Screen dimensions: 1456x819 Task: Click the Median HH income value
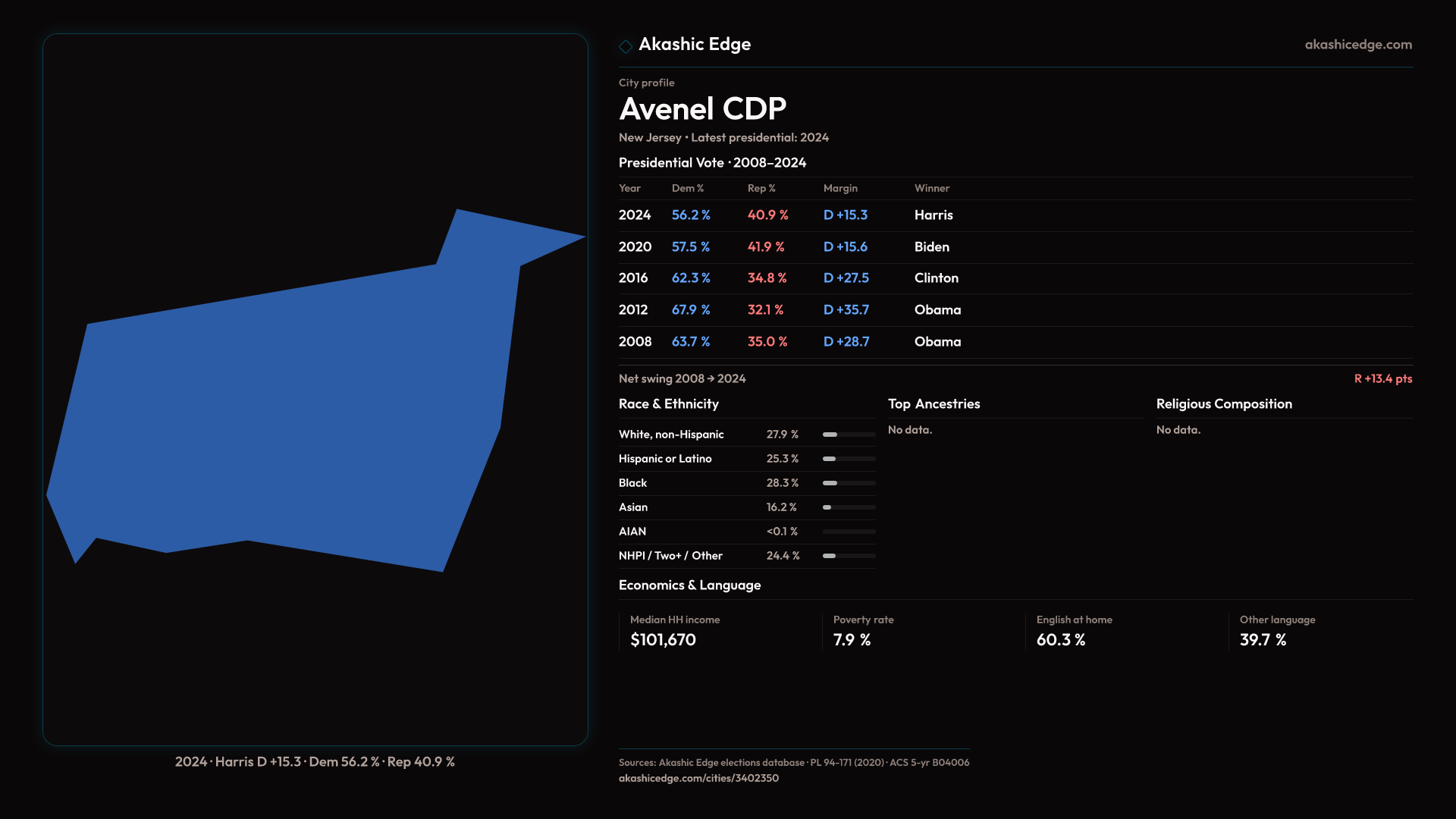tap(663, 640)
